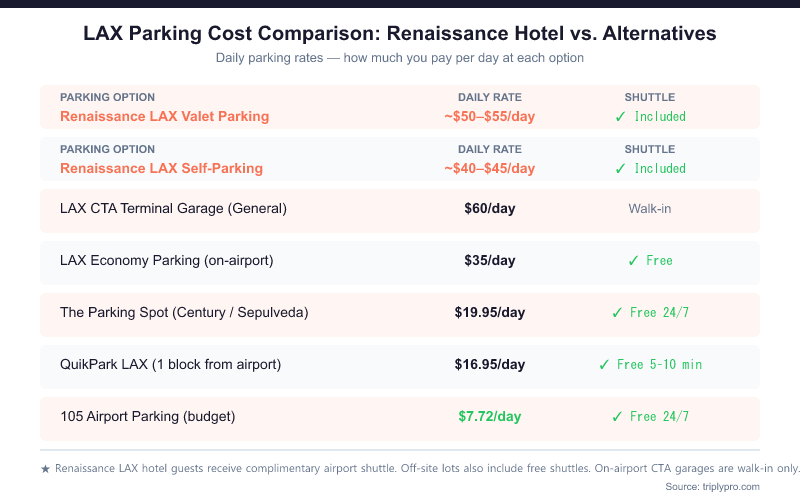Select QuikPark LAX row label

point(170,365)
